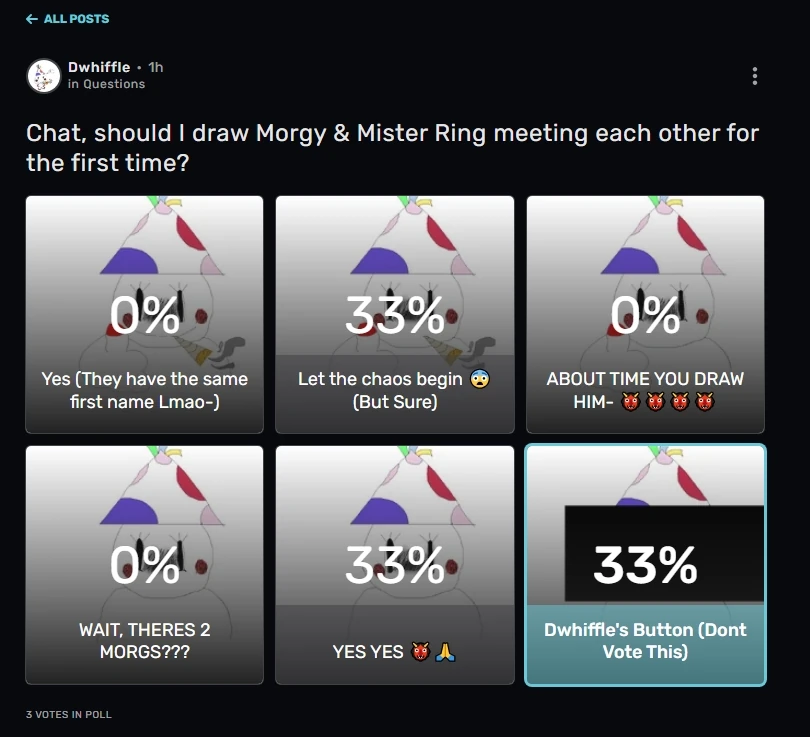Choose the "WAIT, THERES 2 MORGS???" poll option
This screenshot has height=737, width=810.
pyautogui.click(x=144, y=641)
